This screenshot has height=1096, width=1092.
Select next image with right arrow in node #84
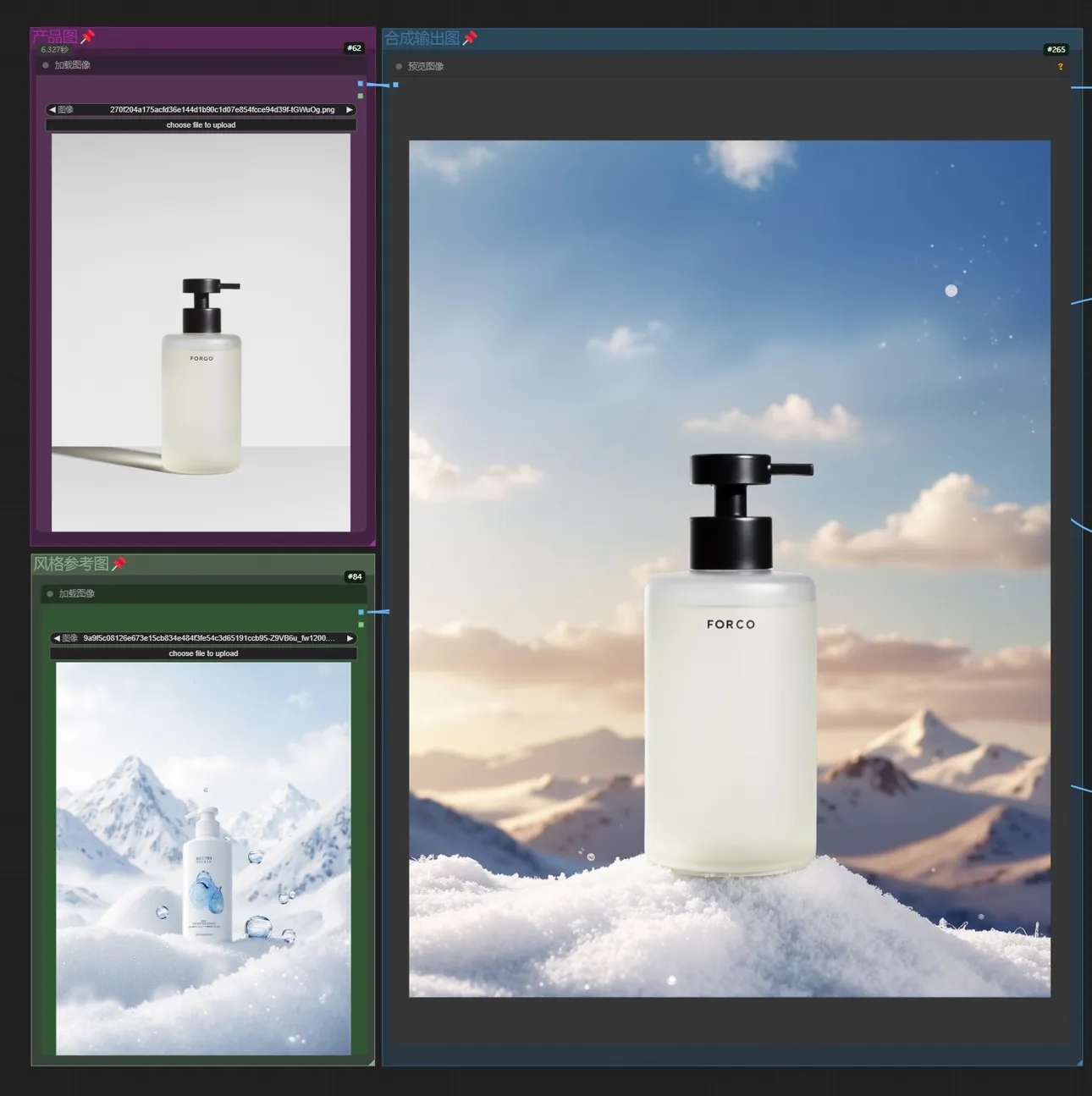point(350,638)
